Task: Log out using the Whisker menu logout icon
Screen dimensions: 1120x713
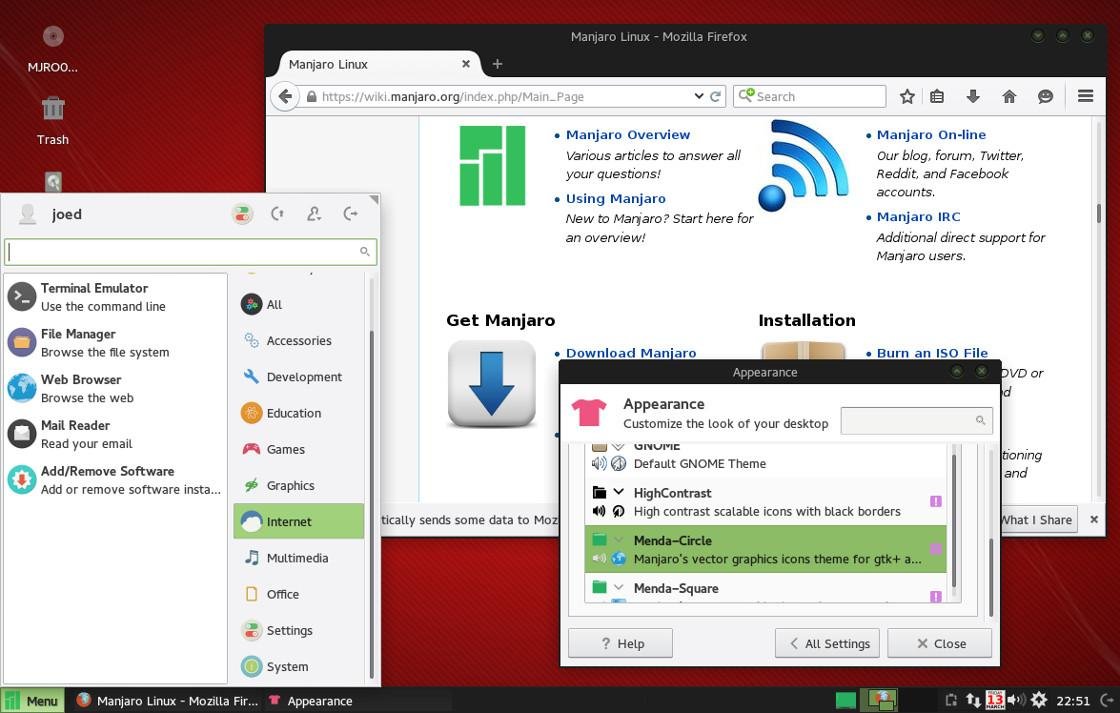Action: (x=350, y=213)
